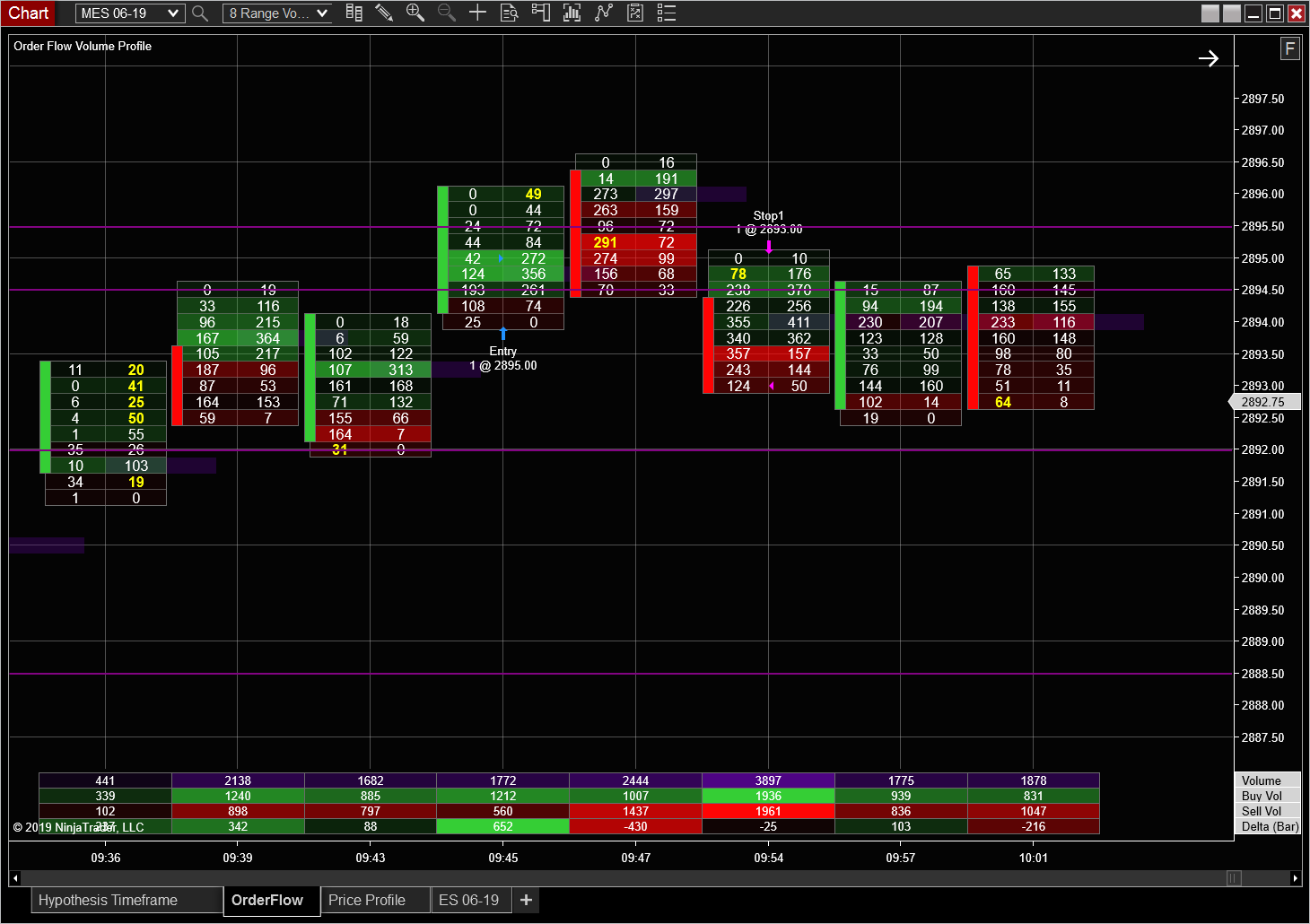The height and width of the screenshot is (924, 1310).
Task: Click the sell volume cell 1437
Action: coord(636,811)
